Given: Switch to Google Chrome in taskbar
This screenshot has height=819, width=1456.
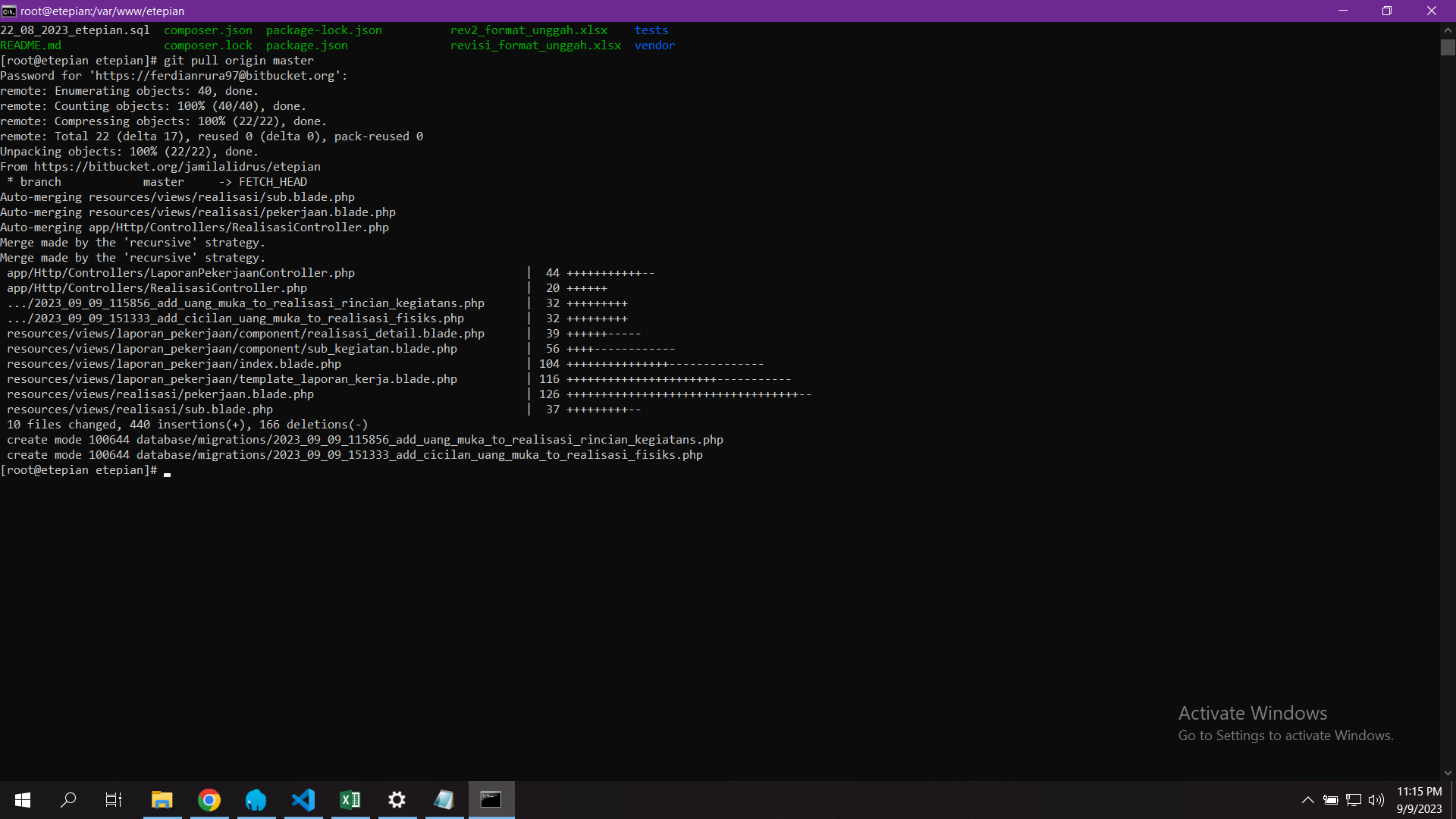Looking at the screenshot, I should [x=209, y=800].
